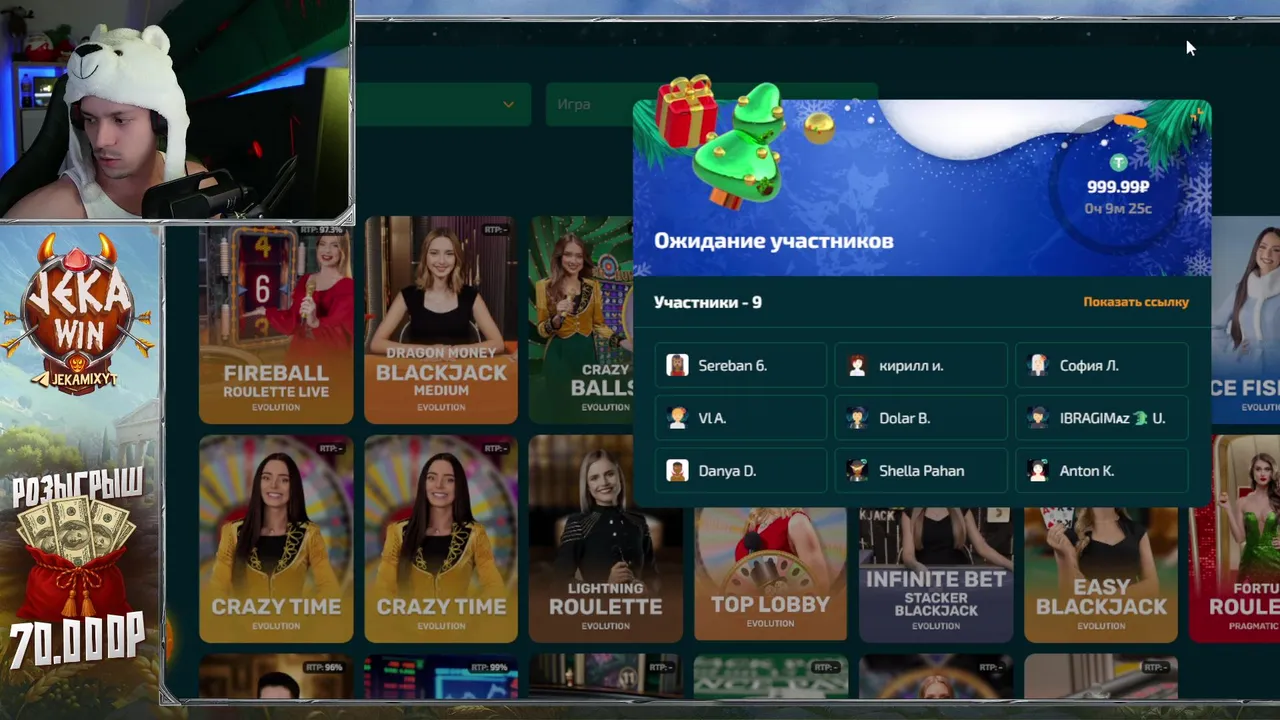Image resolution: width=1280 pixels, height=720 pixels.
Task: Click participant name кирилл и.
Action: coord(911,366)
